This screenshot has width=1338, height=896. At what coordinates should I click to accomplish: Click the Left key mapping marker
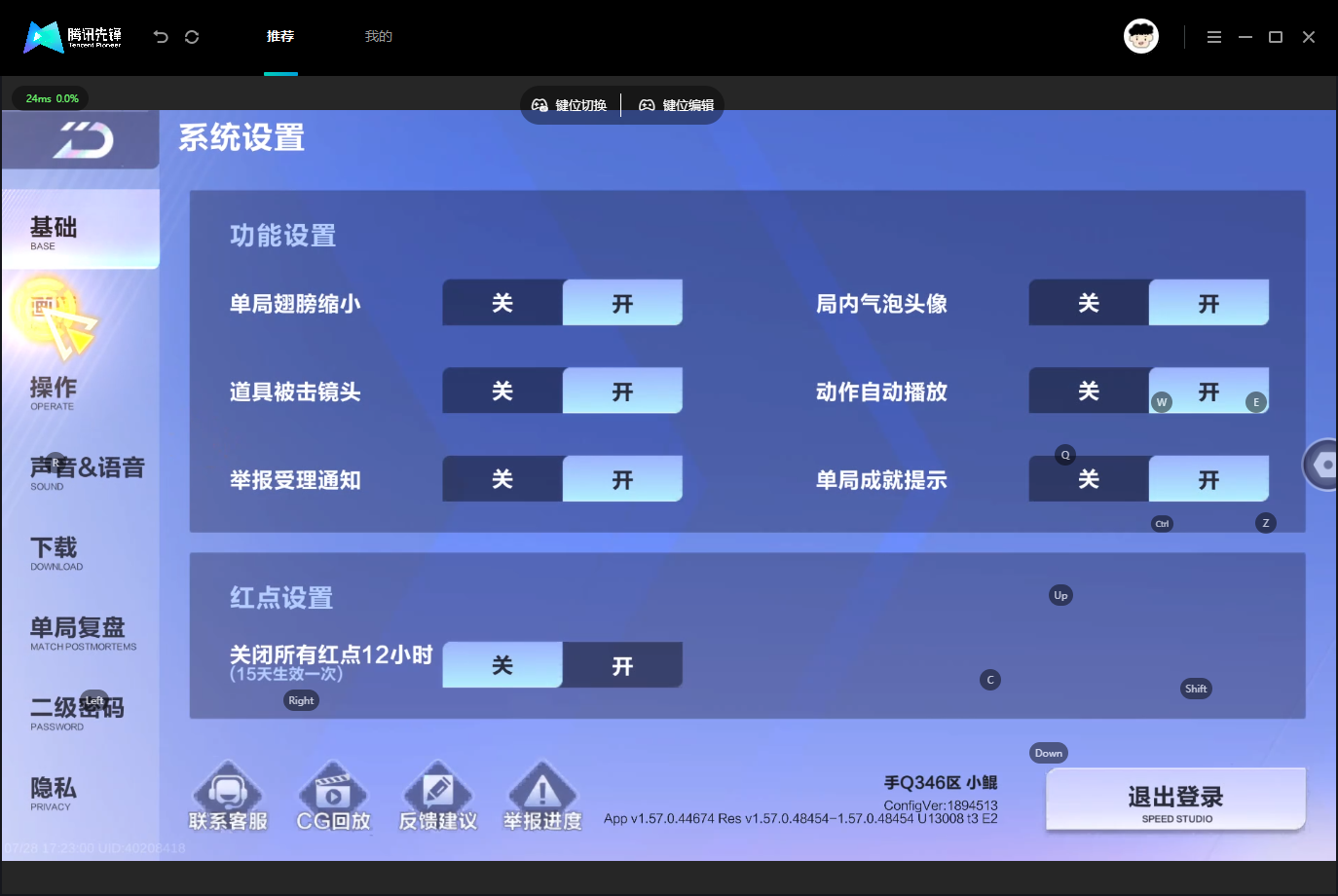coord(93,700)
